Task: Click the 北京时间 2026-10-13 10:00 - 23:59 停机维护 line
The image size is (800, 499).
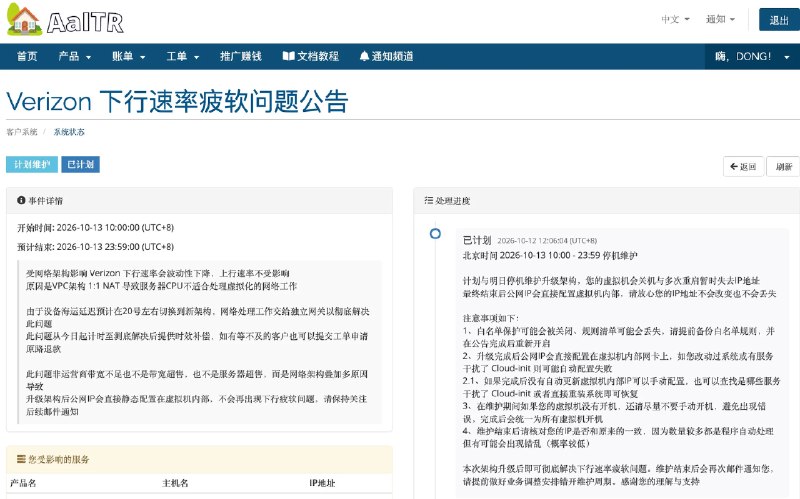Action: [550, 255]
